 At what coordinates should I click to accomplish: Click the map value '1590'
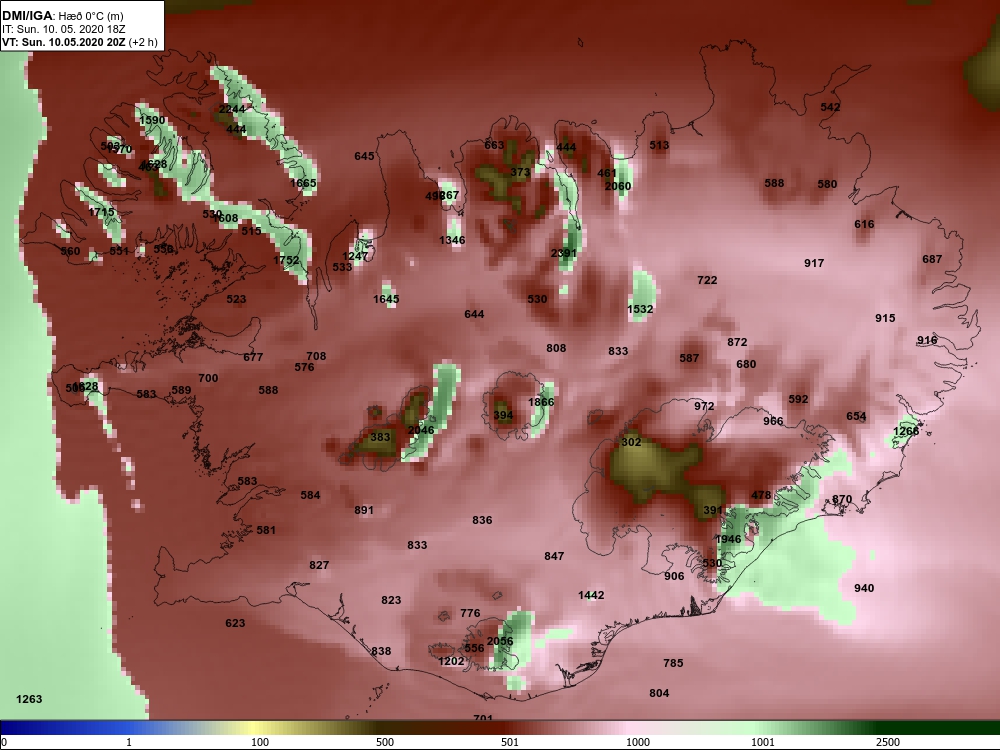pos(152,120)
